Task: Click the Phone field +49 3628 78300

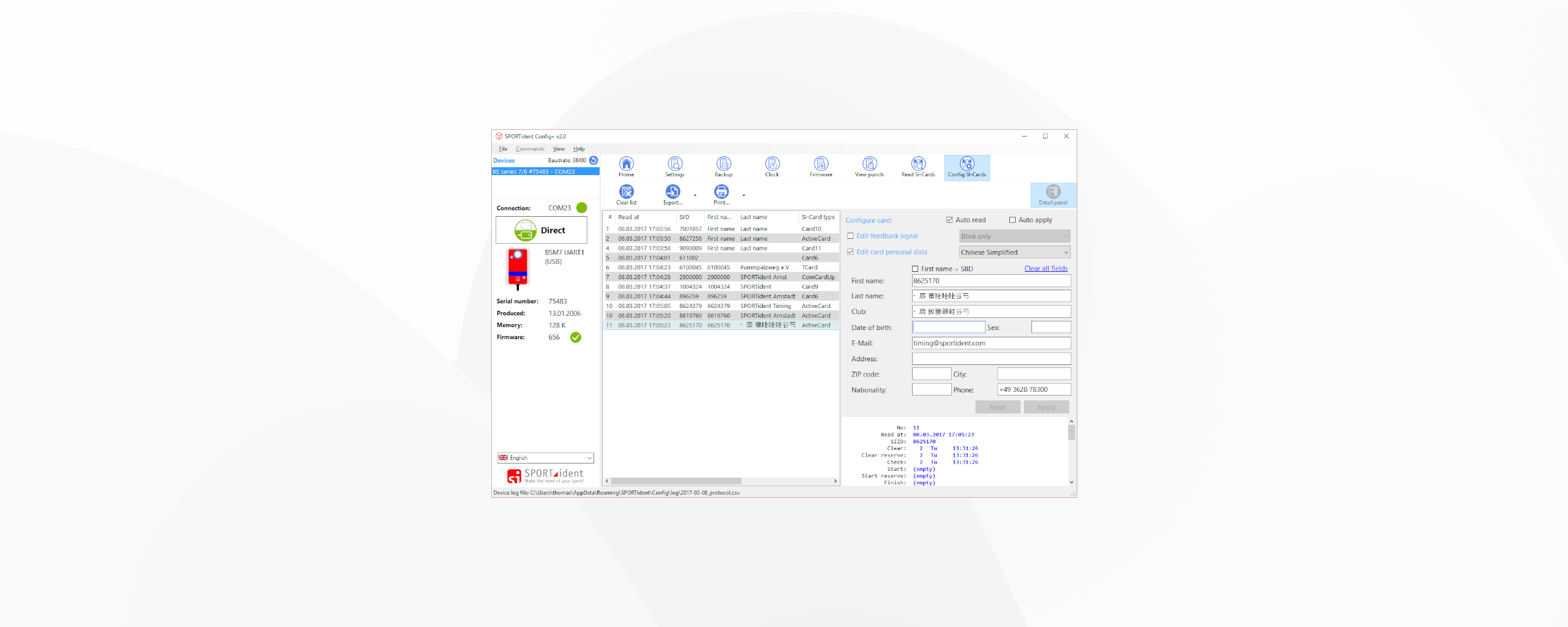Action: click(x=1034, y=390)
